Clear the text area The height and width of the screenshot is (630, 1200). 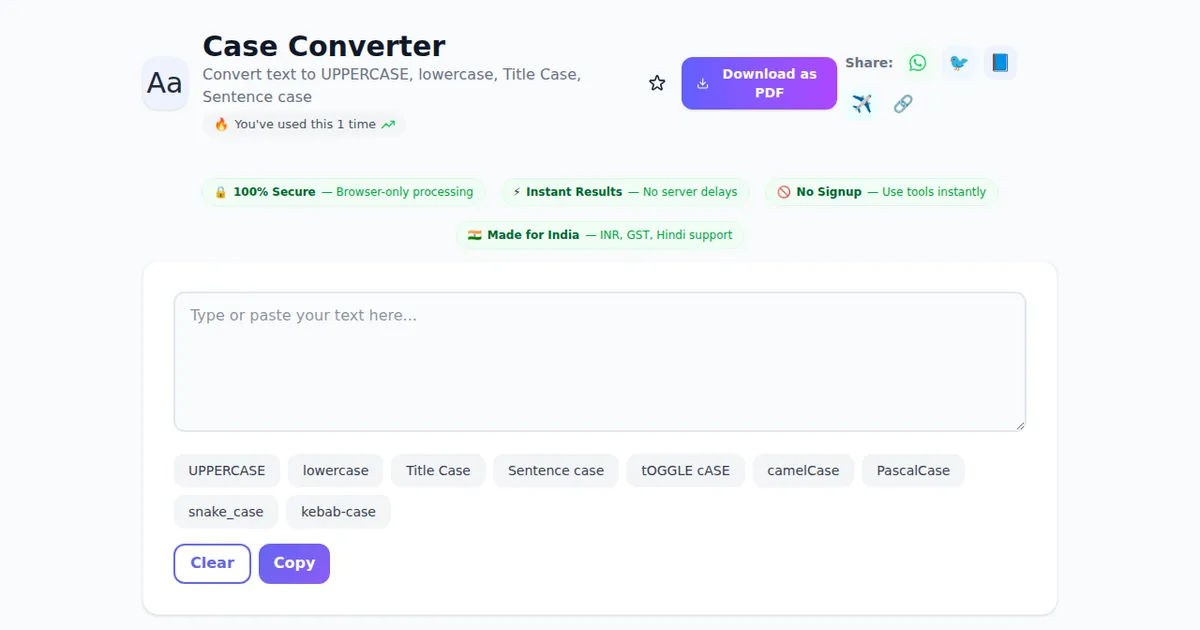212,564
